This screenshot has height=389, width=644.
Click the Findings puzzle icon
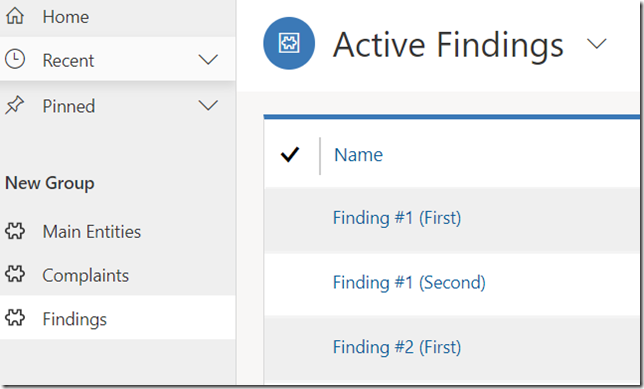[15, 318]
